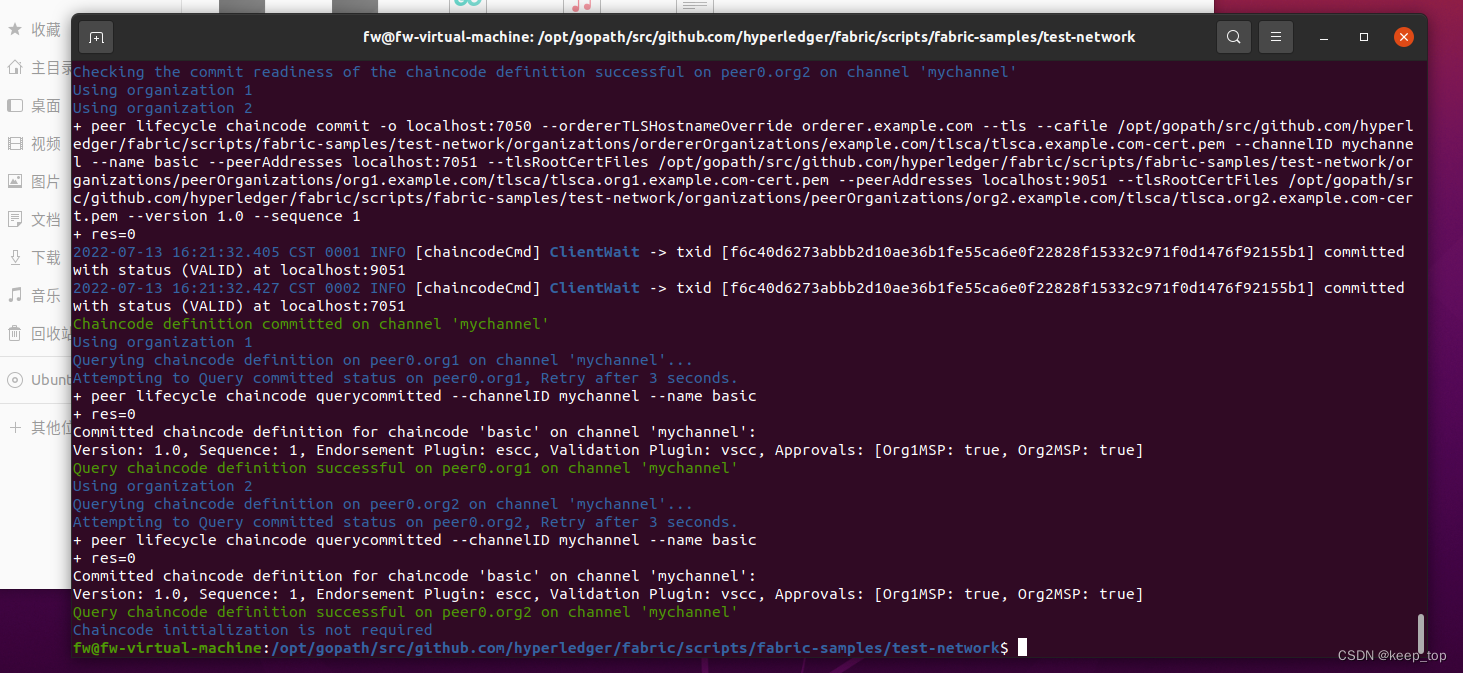This screenshot has width=1463, height=673.
Task: Maximize the terminal window
Action: click(x=1364, y=37)
